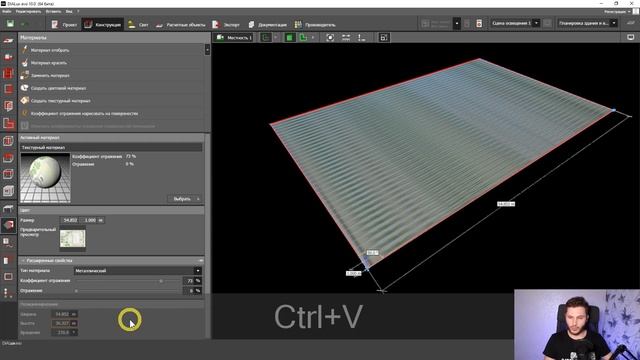Open the Вставить menu
This screenshot has height=360, width=640.
[53, 11]
